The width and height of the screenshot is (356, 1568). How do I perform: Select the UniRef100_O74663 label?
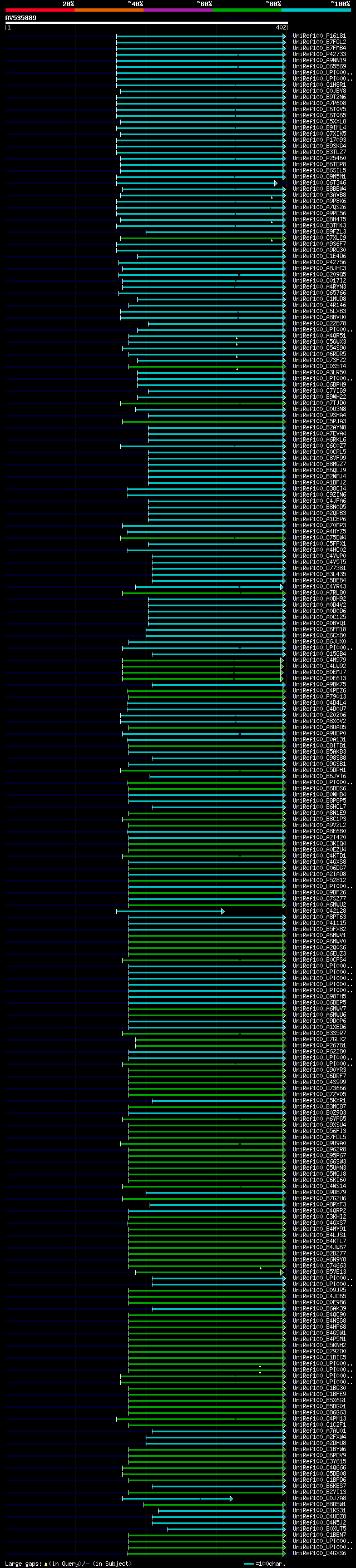pyautogui.click(x=319, y=1265)
